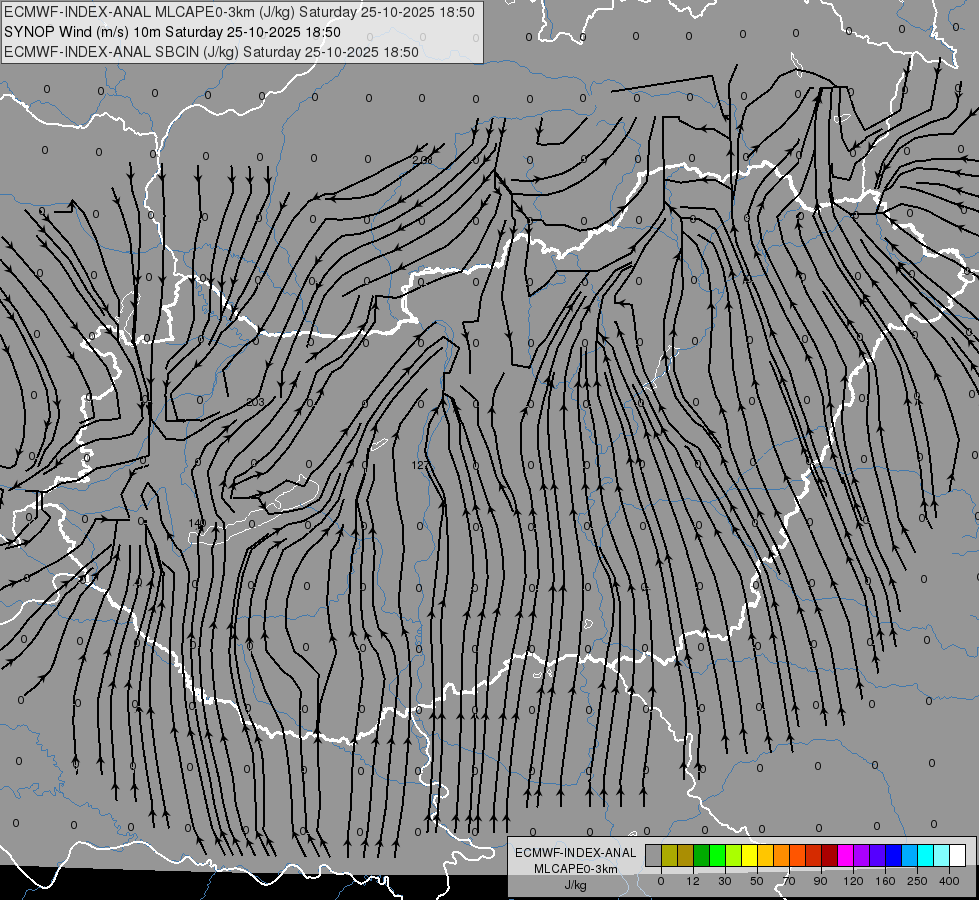
Task: Select the white swatch at legend end
Action: (x=957, y=855)
